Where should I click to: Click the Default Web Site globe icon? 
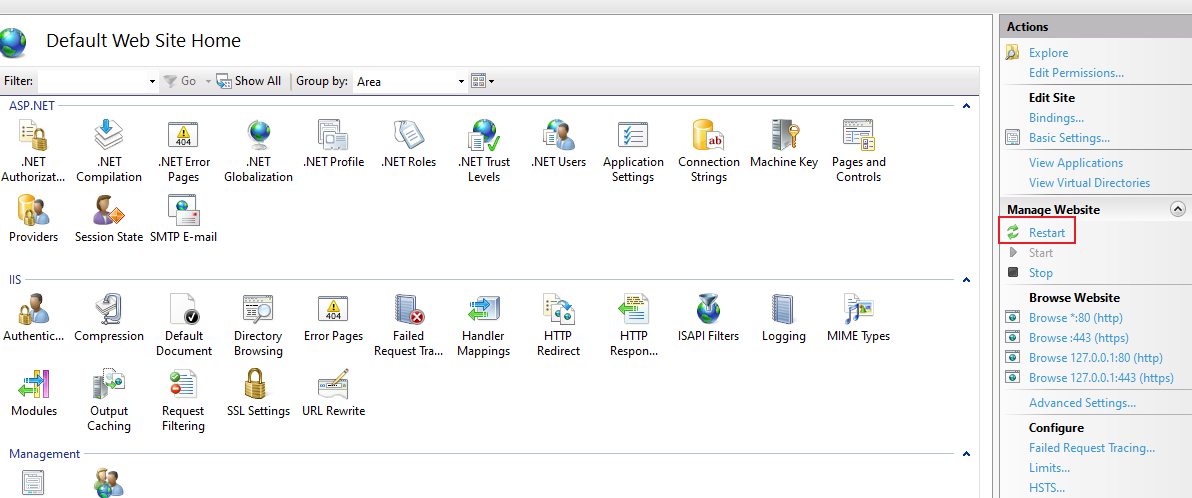(x=13, y=43)
